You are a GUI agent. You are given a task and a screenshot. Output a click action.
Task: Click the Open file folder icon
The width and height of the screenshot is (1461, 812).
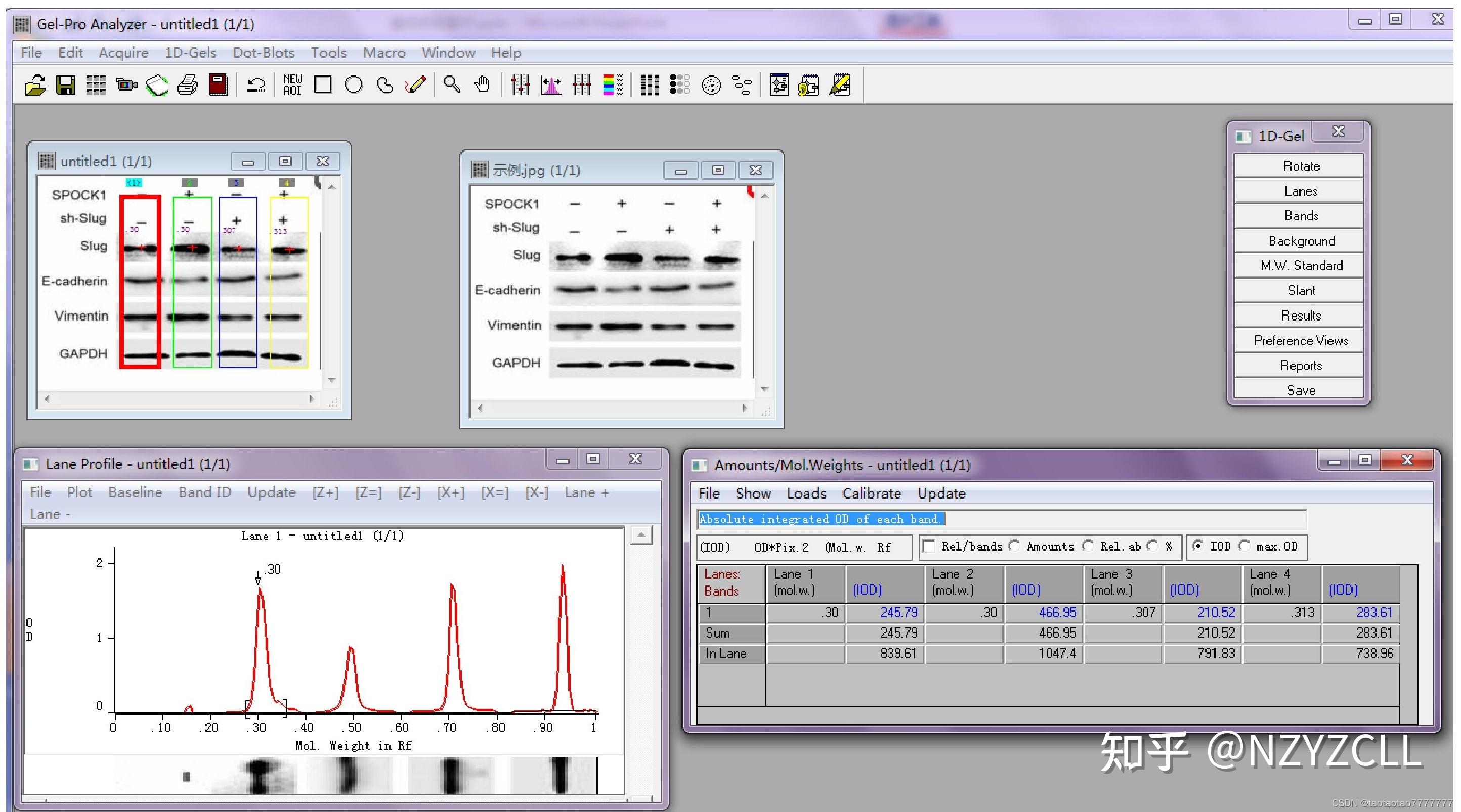tap(35, 85)
